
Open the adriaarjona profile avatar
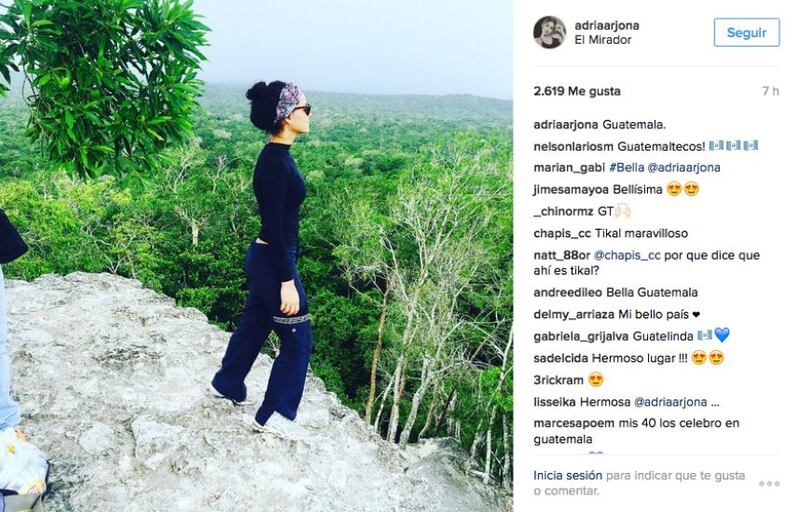tap(549, 32)
